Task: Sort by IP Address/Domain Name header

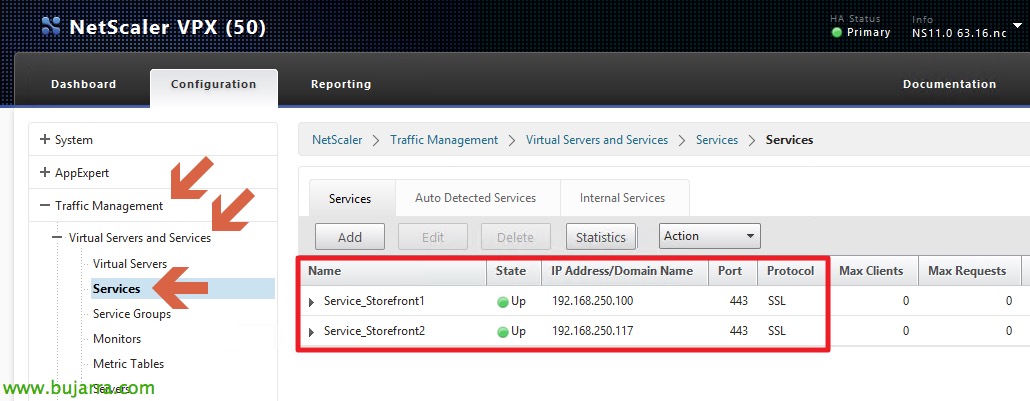Action: pyautogui.click(x=623, y=271)
